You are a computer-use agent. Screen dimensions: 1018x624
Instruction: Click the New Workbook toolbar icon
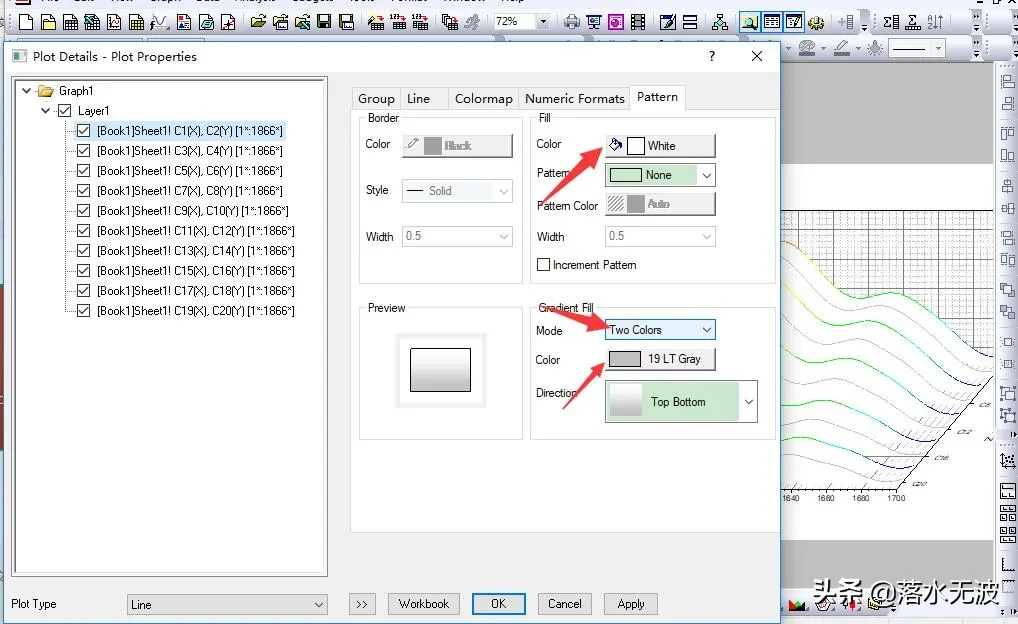coord(70,22)
